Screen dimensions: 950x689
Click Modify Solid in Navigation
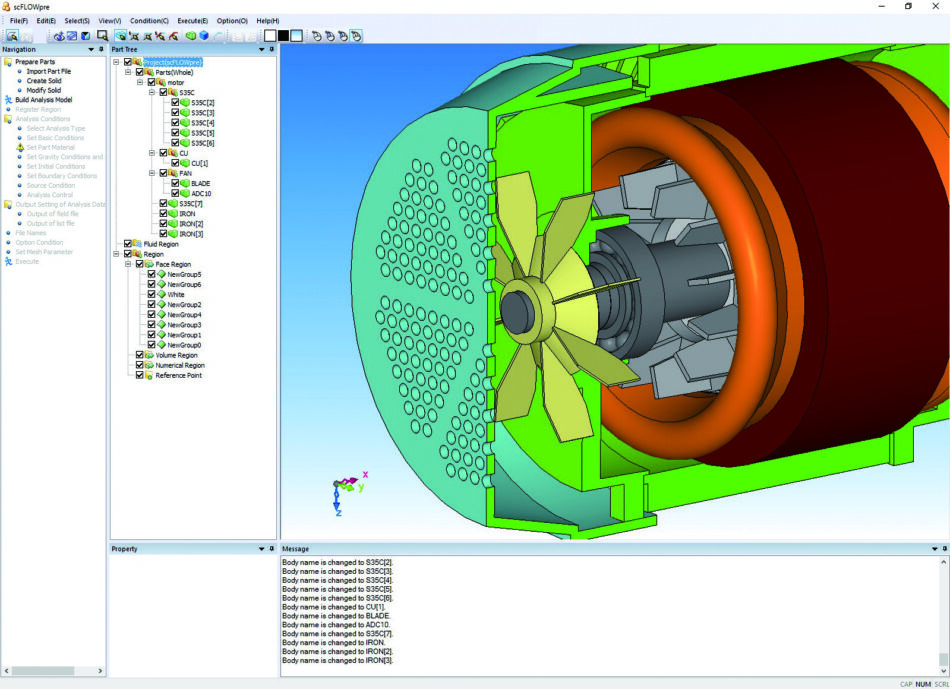pos(44,90)
